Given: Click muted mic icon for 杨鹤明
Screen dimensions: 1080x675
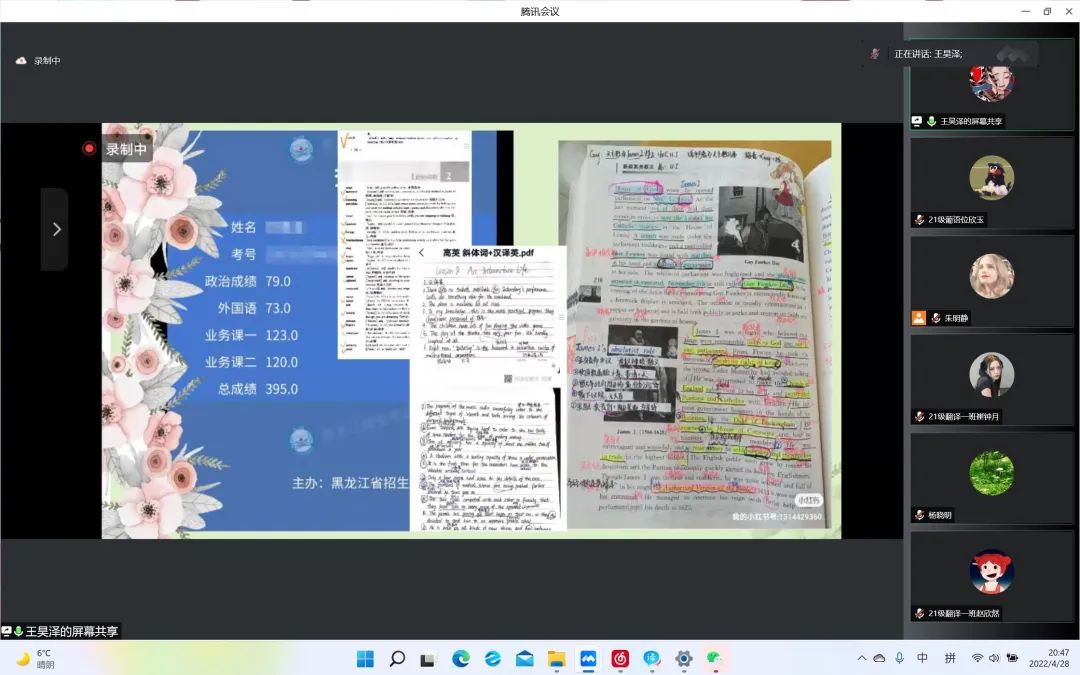Looking at the screenshot, I should pos(919,515).
